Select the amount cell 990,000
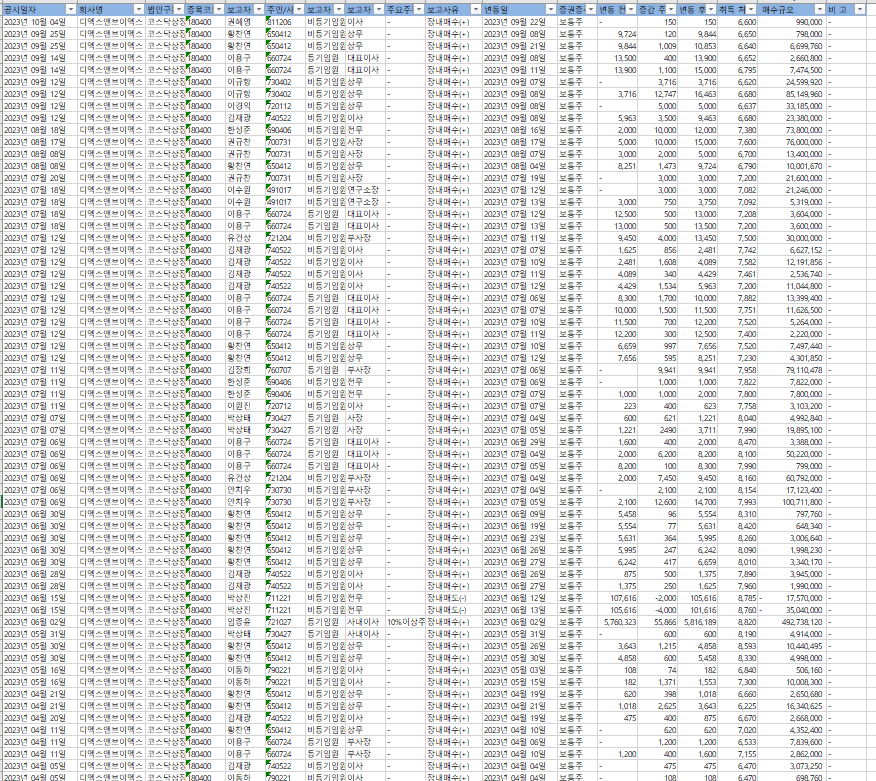The image size is (876, 781). (792, 22)
